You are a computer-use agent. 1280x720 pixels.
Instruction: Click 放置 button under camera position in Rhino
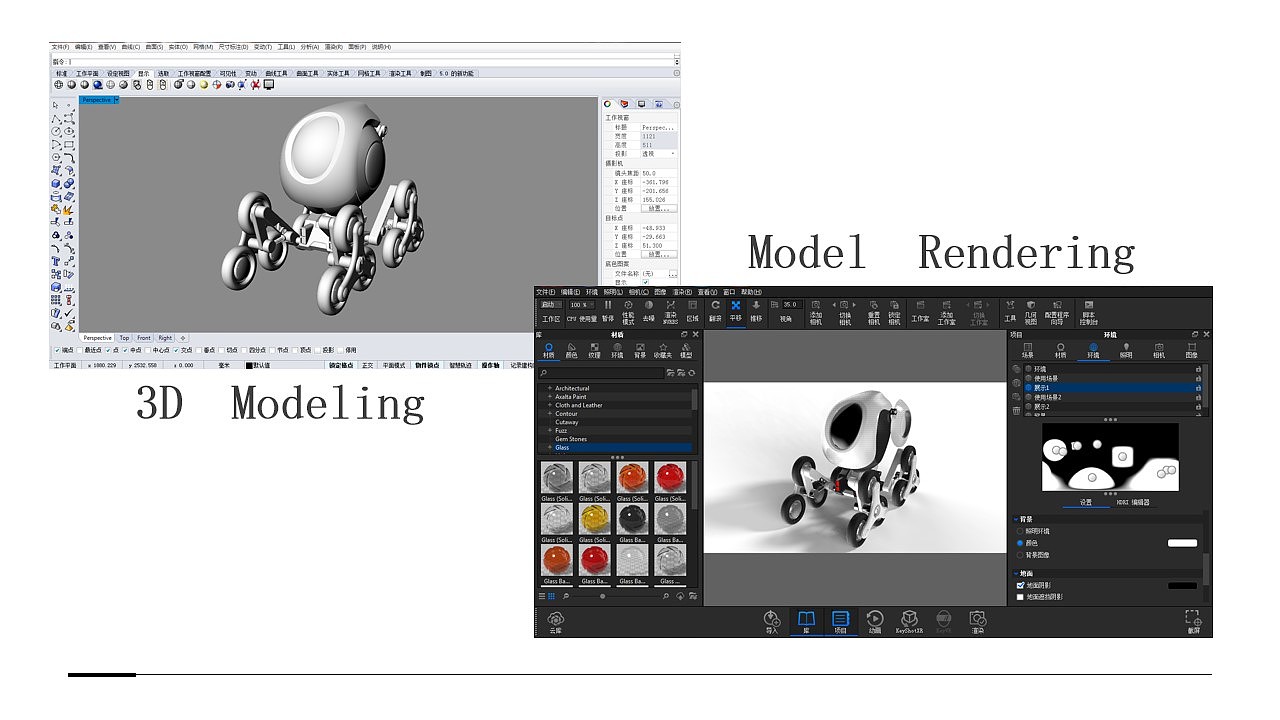(x=659, y=208)
